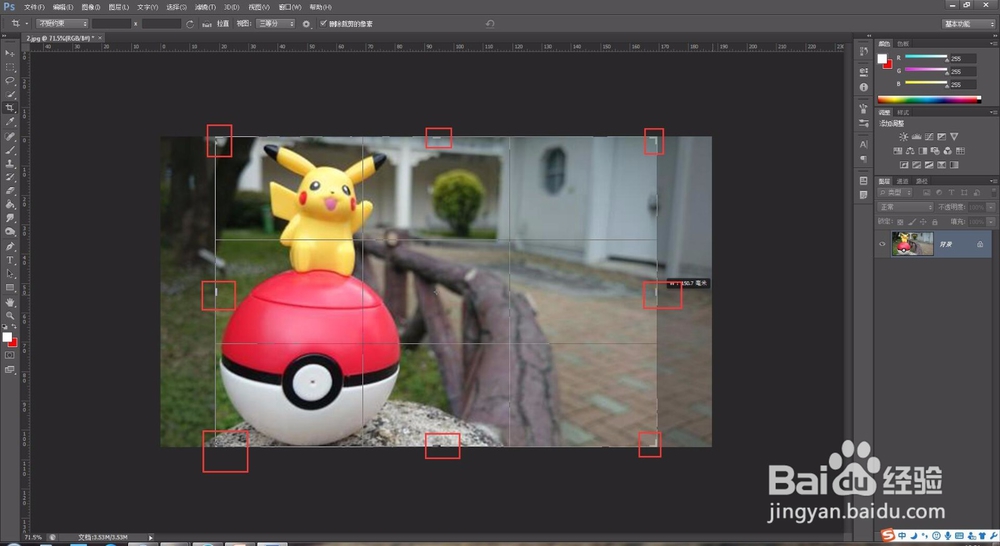Toggle lock image pixels
This screenshot has height=546, width=1000.
pos(912,222)
